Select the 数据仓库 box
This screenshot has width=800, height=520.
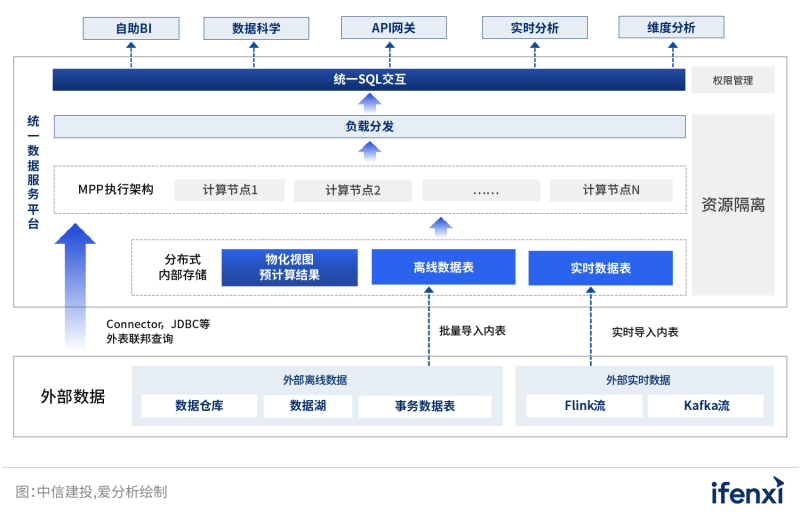tap(199, 406)
